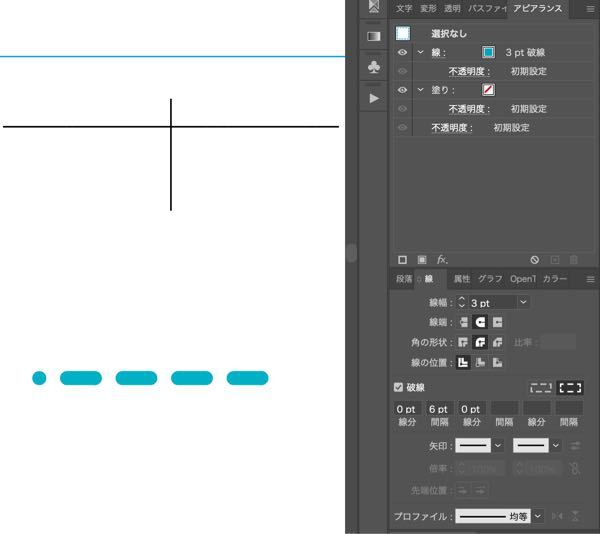Image resolution: width=600 pixels, height=534 pixels.
Task: Flip profile along icon beside profile dropdown
Action: pos(557,516)
